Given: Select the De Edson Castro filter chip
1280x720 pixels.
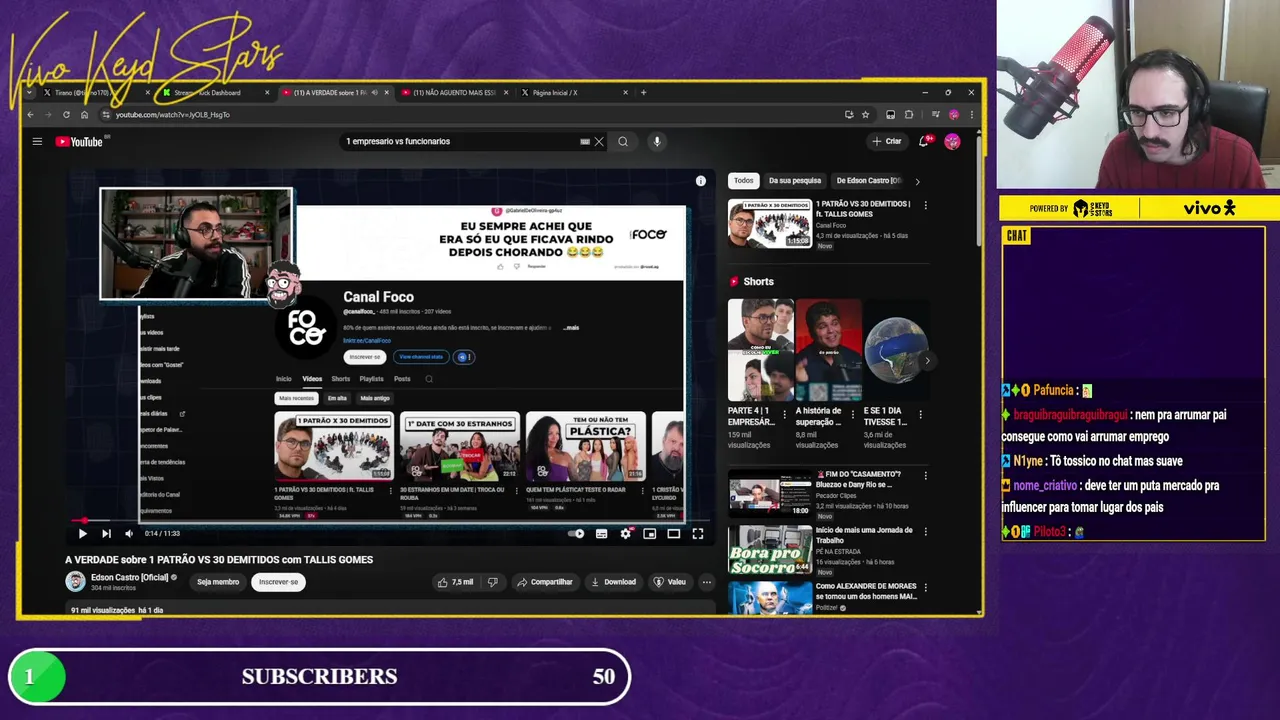Looking at the screenshot, I should click(x=868, y=181).
